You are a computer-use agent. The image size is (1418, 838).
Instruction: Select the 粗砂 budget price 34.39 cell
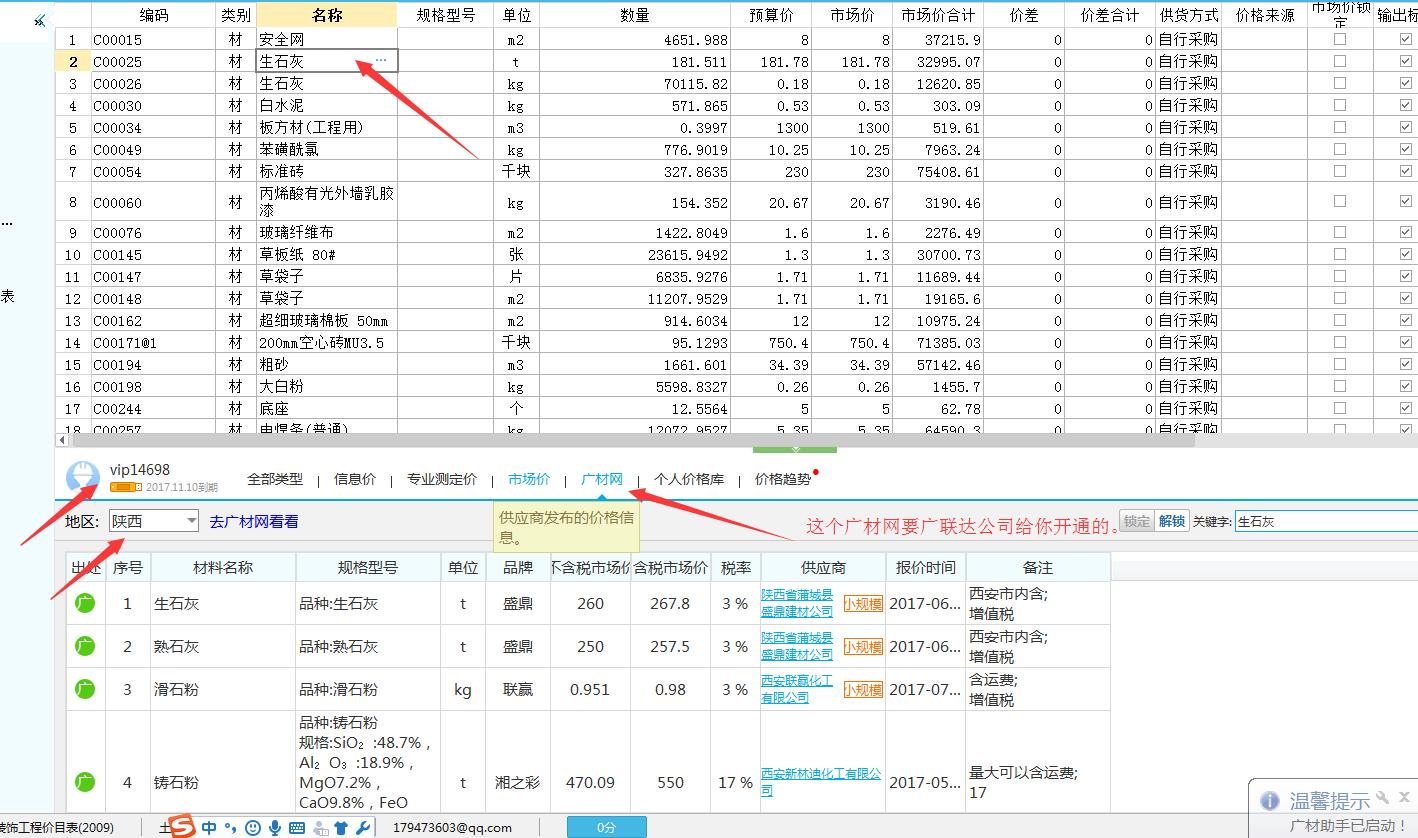772,364
